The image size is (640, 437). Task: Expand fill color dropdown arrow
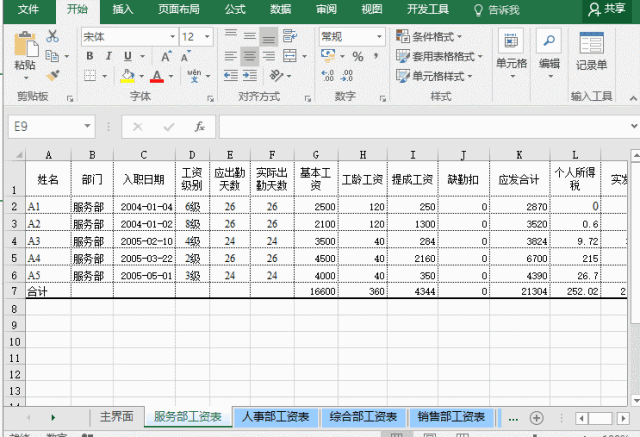[142, 76]
